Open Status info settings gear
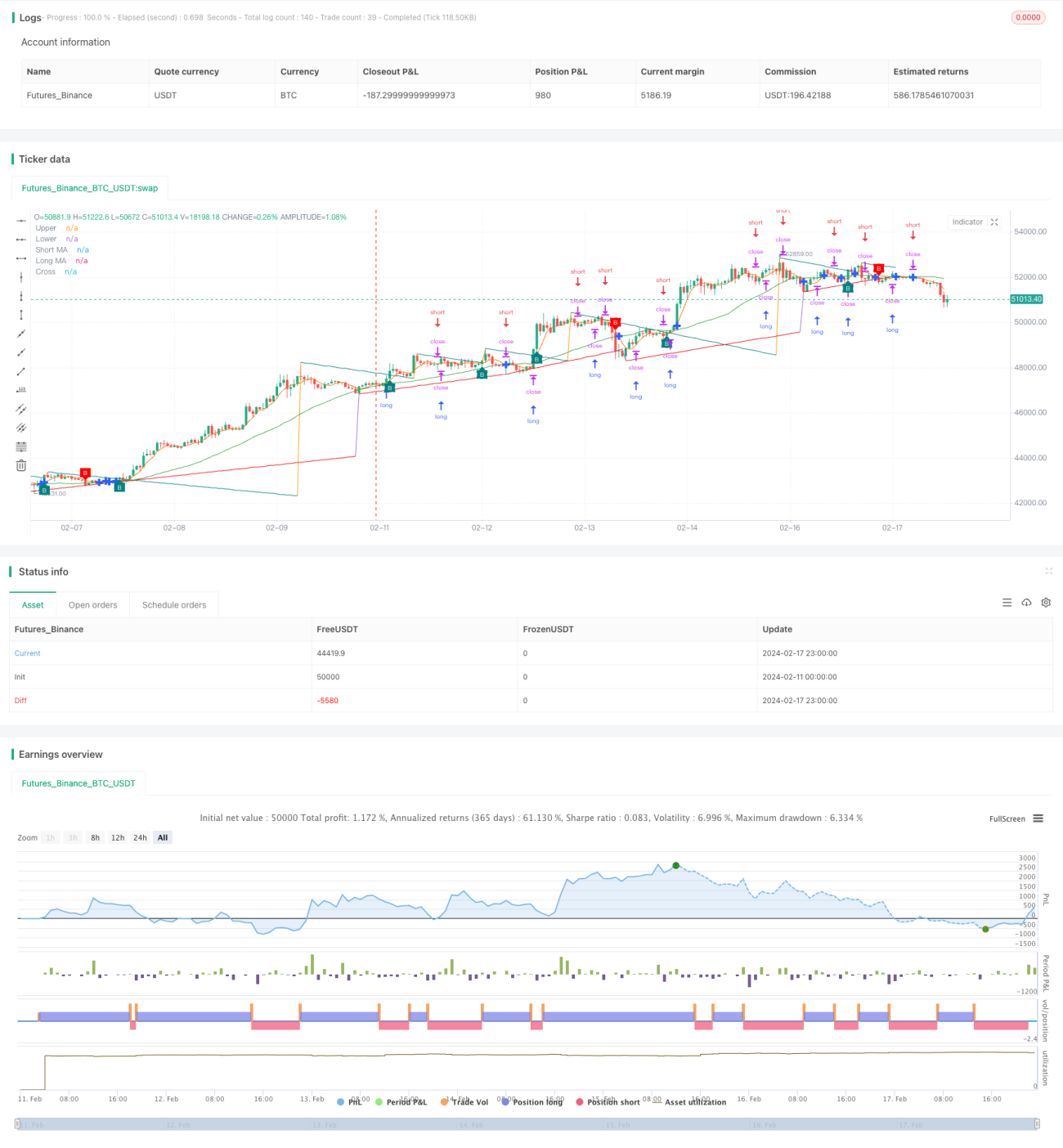The height and width of the screenshot is (1148, 1063). click(x=1046, y=603)
